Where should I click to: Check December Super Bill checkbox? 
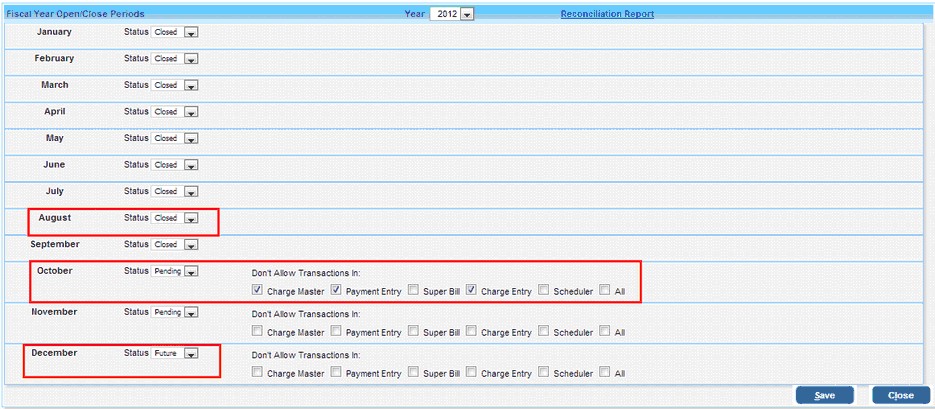pos(414,373)
